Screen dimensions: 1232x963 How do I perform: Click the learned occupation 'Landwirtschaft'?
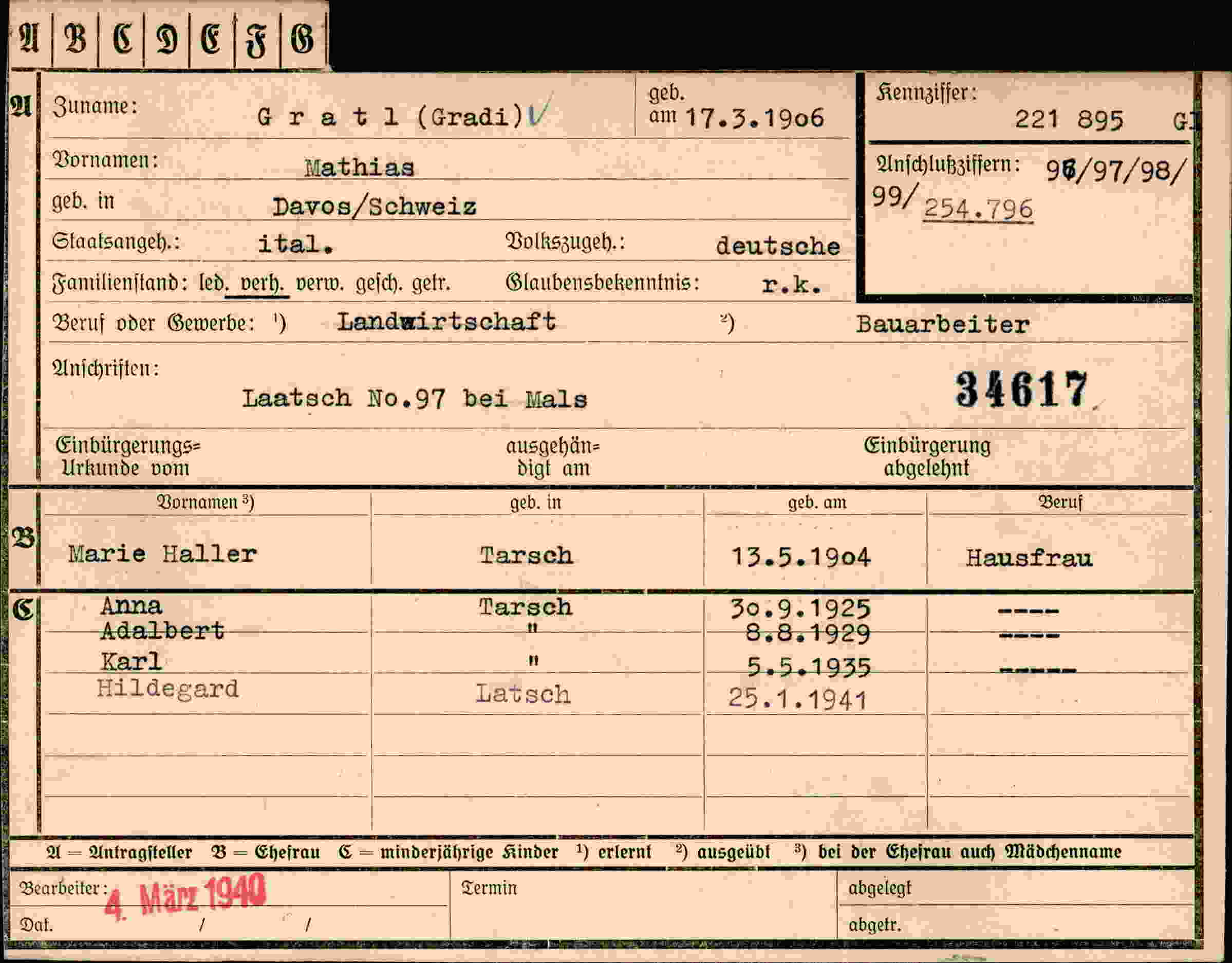coord(447,322)
